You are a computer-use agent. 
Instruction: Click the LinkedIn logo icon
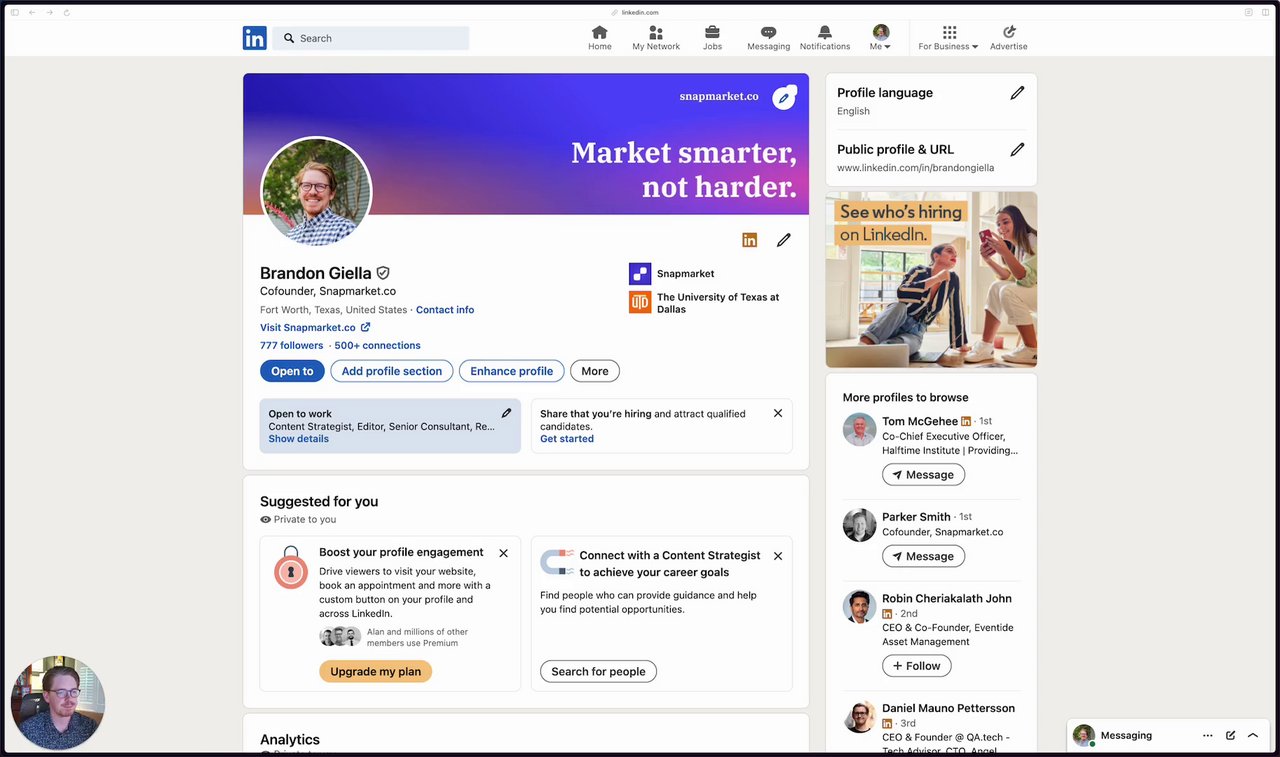pos(254,38)
